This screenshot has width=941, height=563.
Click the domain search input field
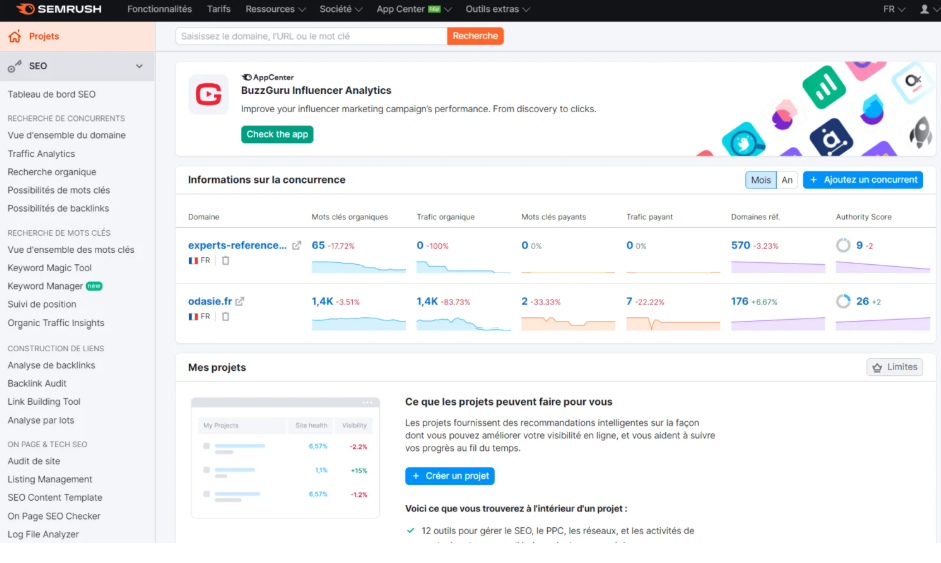(x=311, y=36)
